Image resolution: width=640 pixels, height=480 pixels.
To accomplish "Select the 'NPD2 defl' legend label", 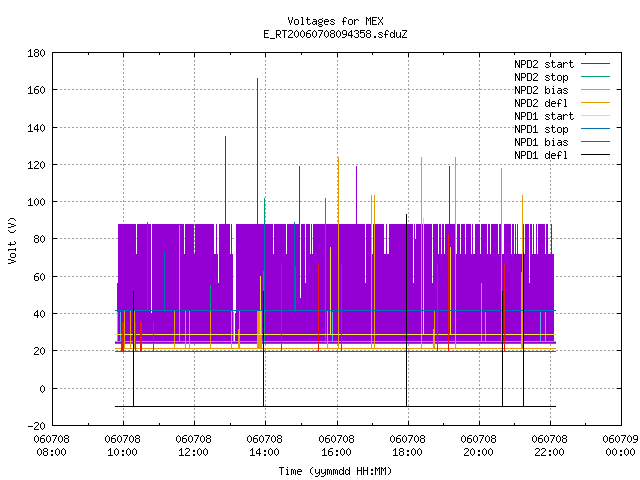I will [541, 103].
